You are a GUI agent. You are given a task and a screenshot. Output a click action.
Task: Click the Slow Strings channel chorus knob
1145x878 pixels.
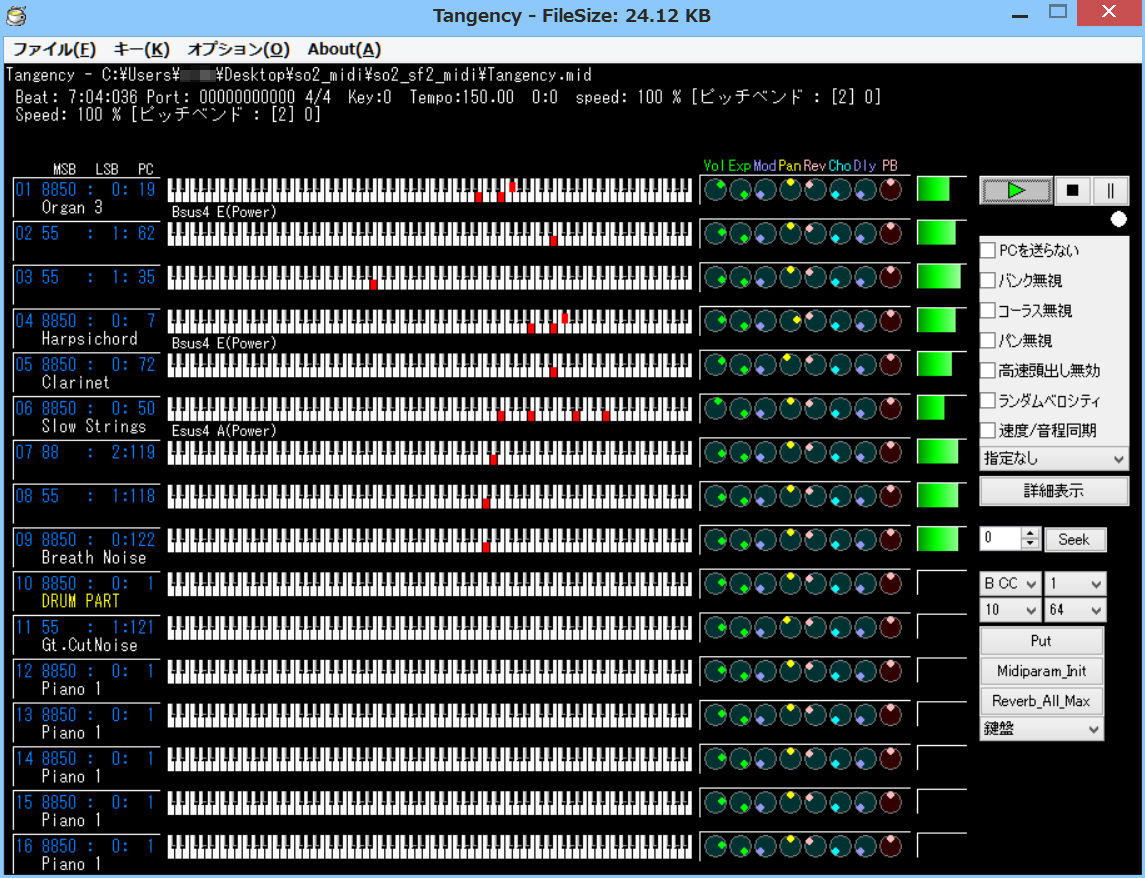[x=840, y=409]
